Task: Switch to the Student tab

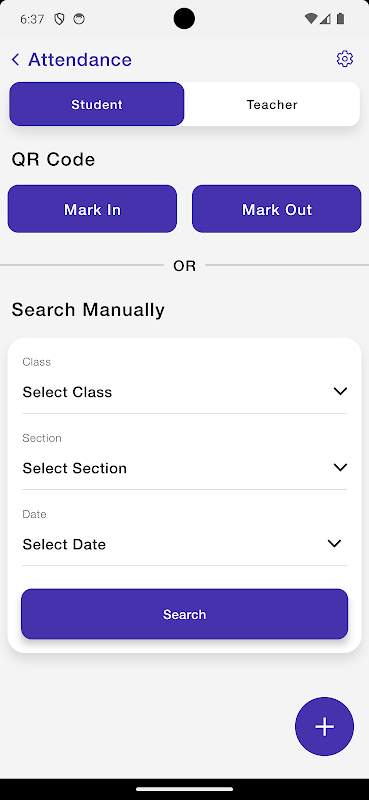Action: (96, 104)
